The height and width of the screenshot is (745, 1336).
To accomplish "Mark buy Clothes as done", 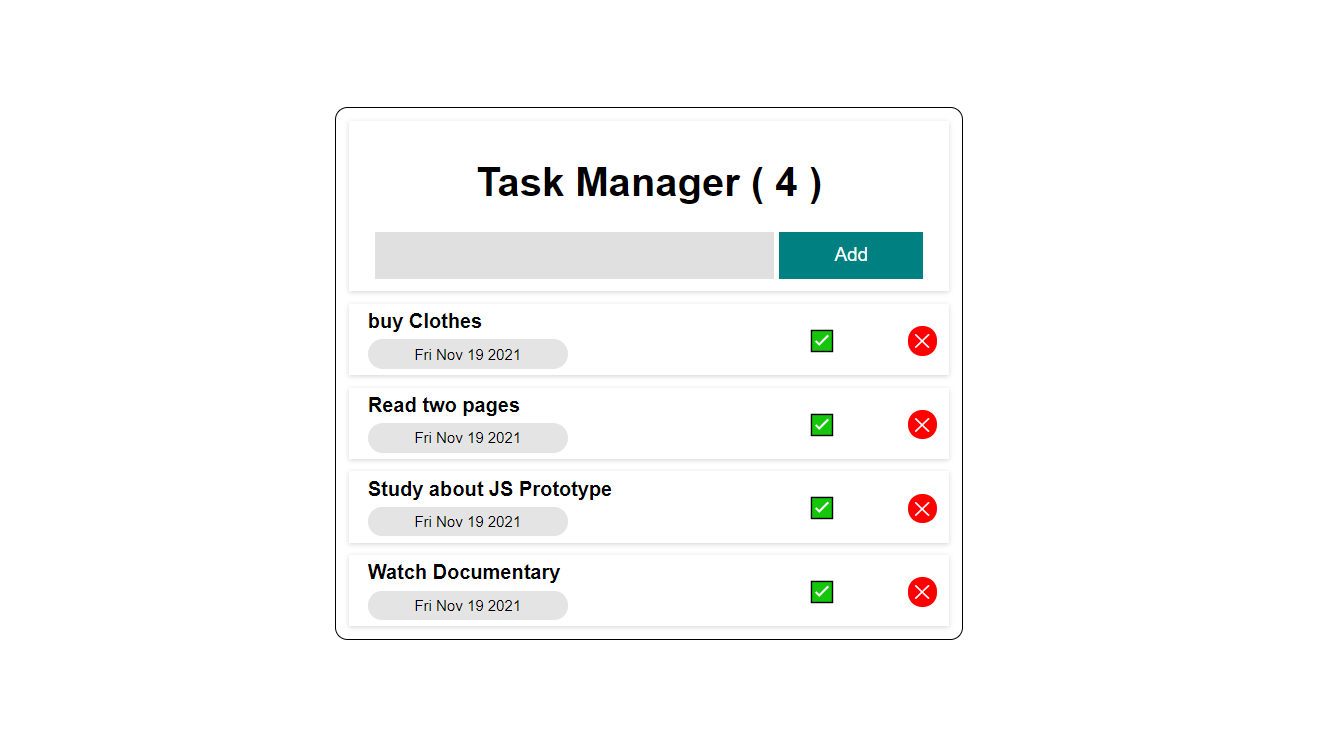I will 822,341.
